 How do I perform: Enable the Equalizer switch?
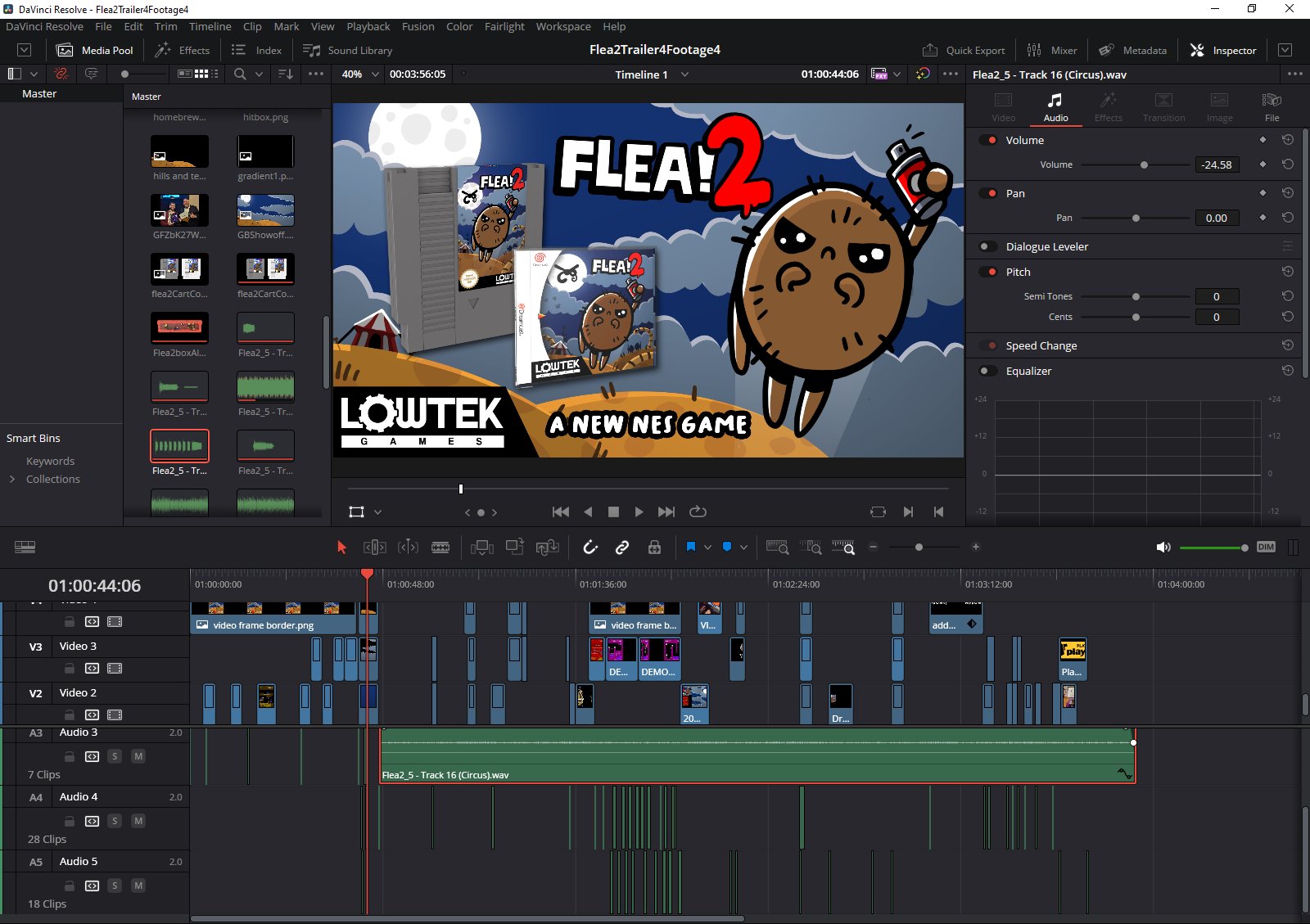tap(988, 371)
